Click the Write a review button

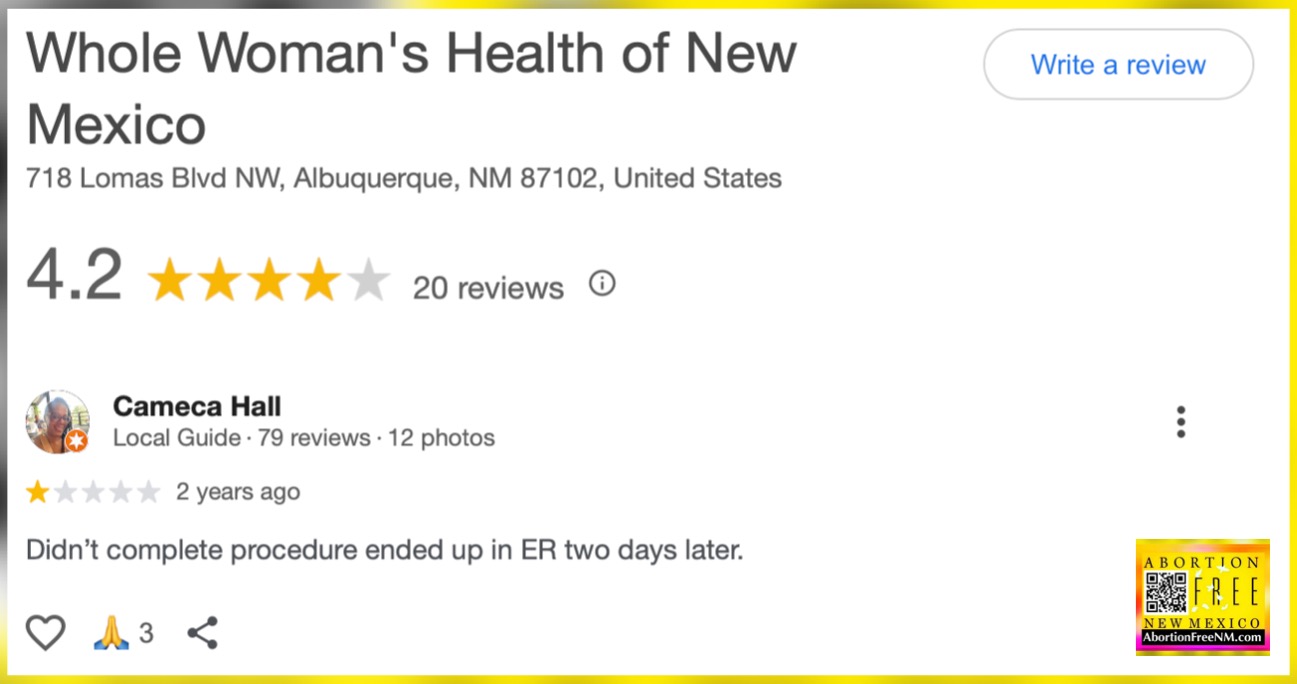coord(1118,65)
